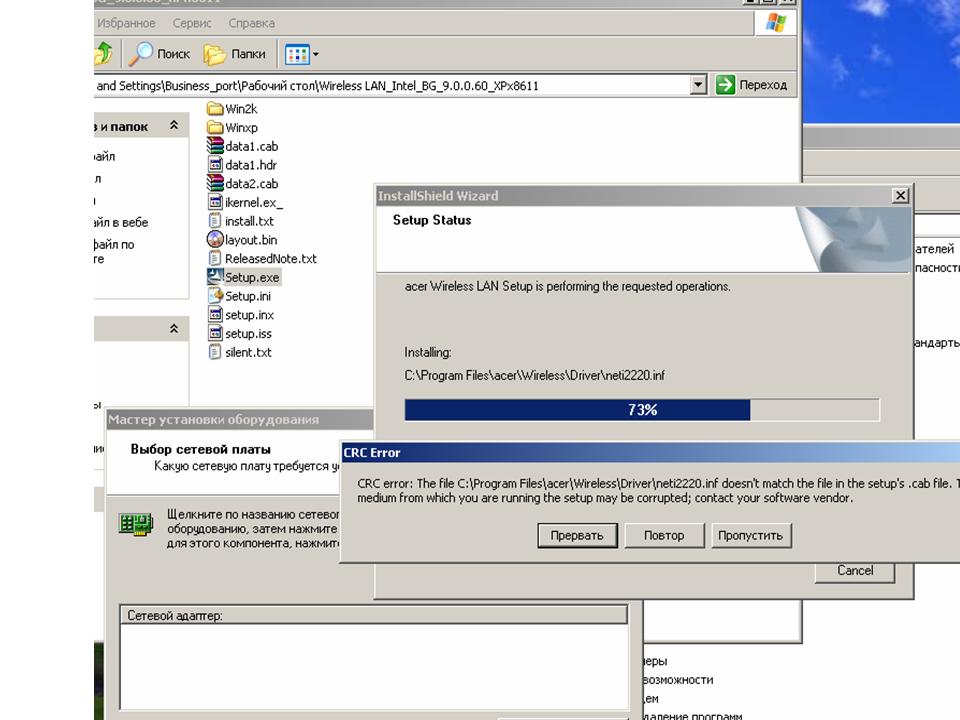Viewport: 960px width, 720px height.
Task: Open the Избранное menu
Action: 126,23
